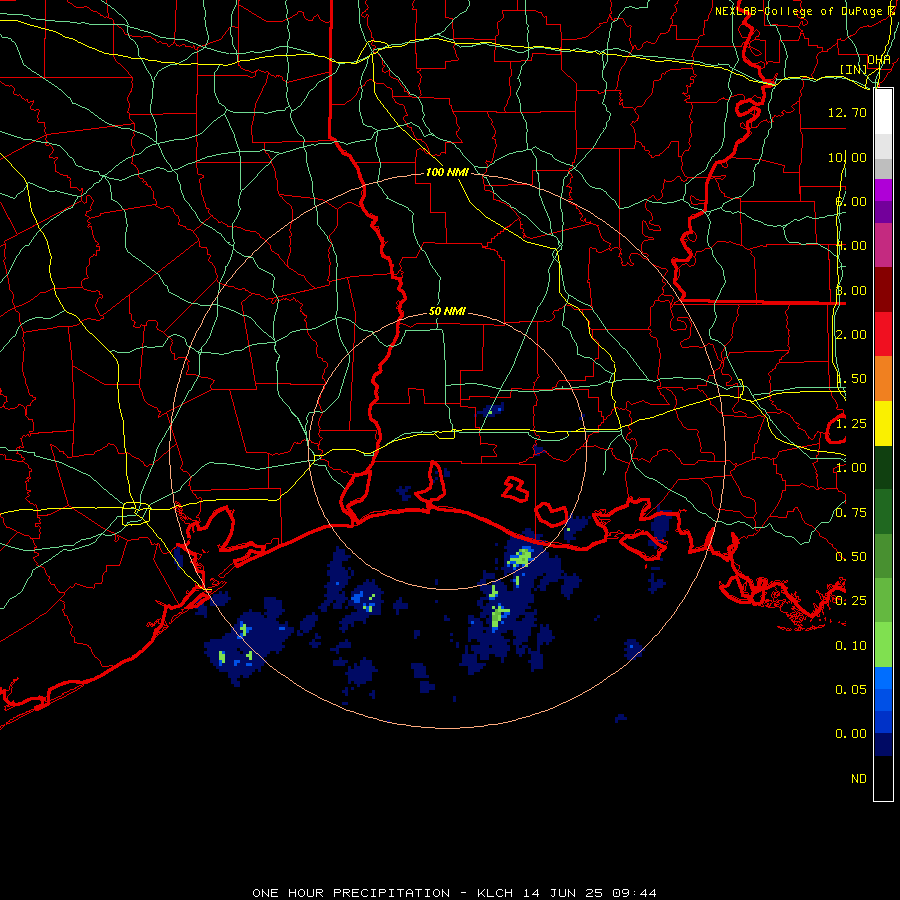Select the orange legend color swatch
The width and height of the screenshot is (900, 900).
(x=883, y=378)
